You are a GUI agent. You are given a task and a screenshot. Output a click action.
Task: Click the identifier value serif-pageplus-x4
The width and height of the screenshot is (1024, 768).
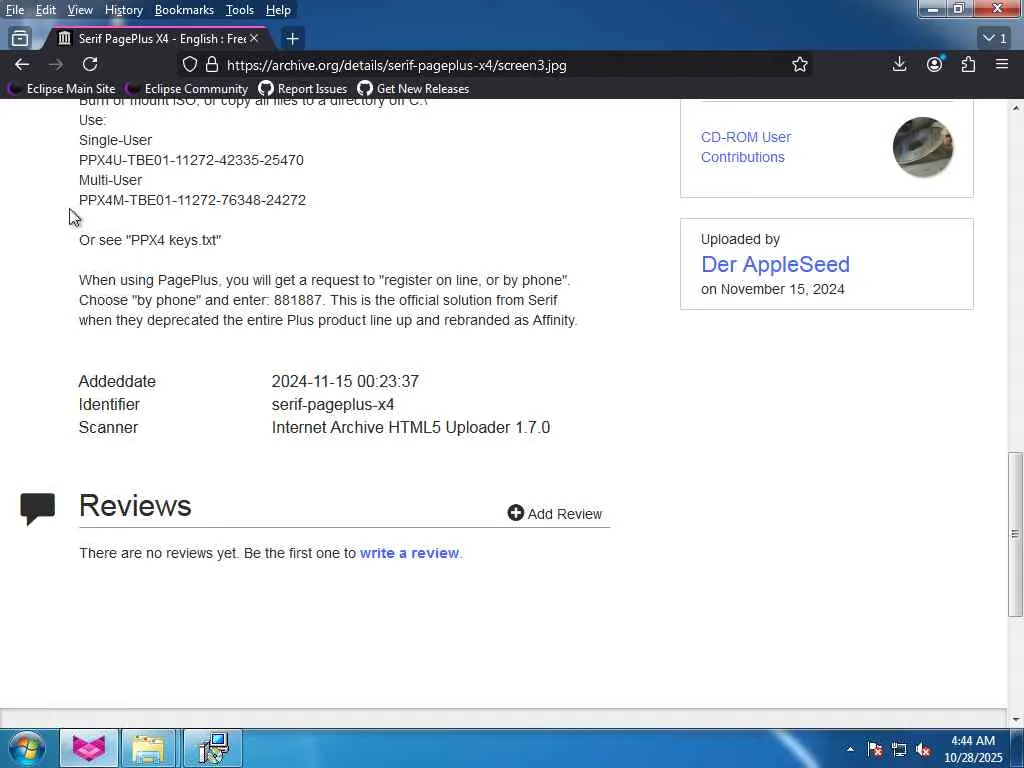pos(333,404)
